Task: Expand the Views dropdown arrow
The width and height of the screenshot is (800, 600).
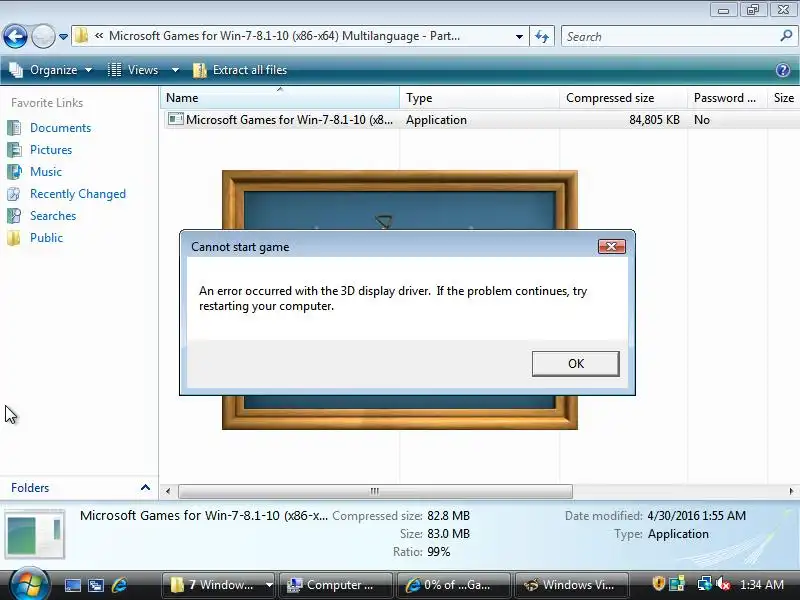Action: tap(175, 70)
